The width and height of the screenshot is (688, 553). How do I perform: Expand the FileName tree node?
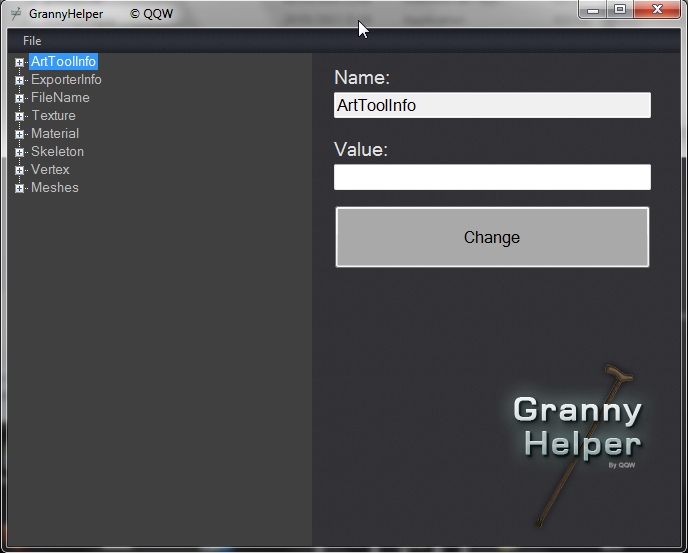19,98
